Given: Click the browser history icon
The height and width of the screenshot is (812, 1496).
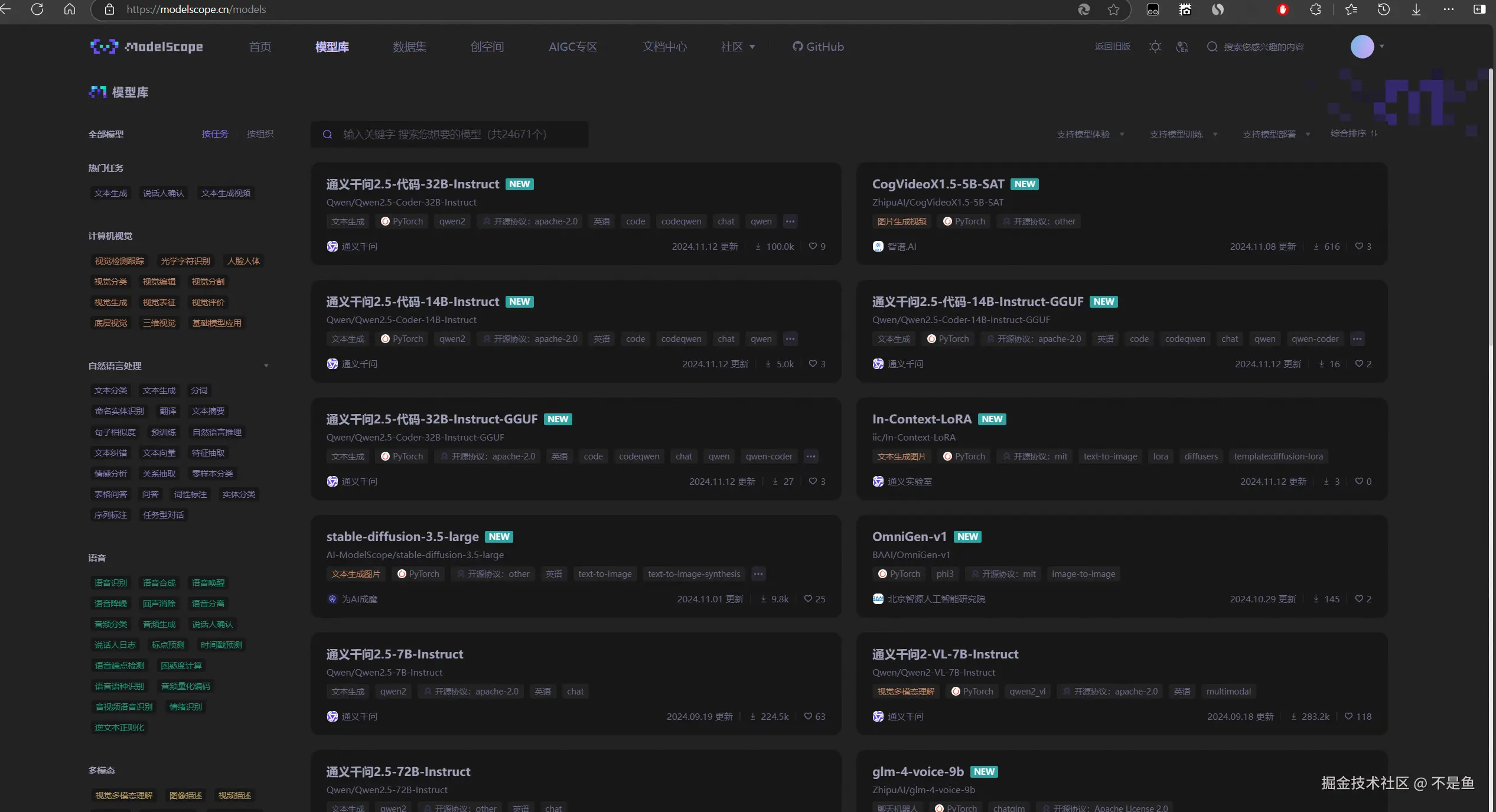Looking at the screenshot, I should point(1383,9).
